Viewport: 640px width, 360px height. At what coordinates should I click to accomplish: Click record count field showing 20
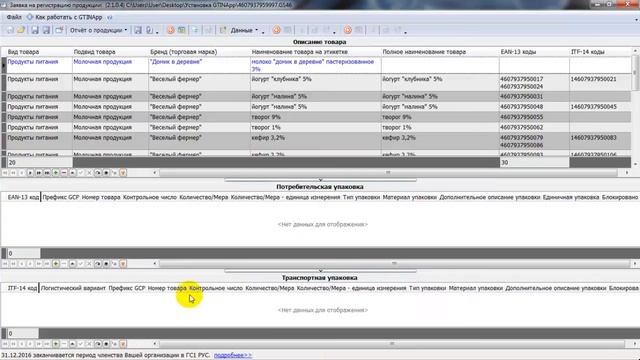40,162
